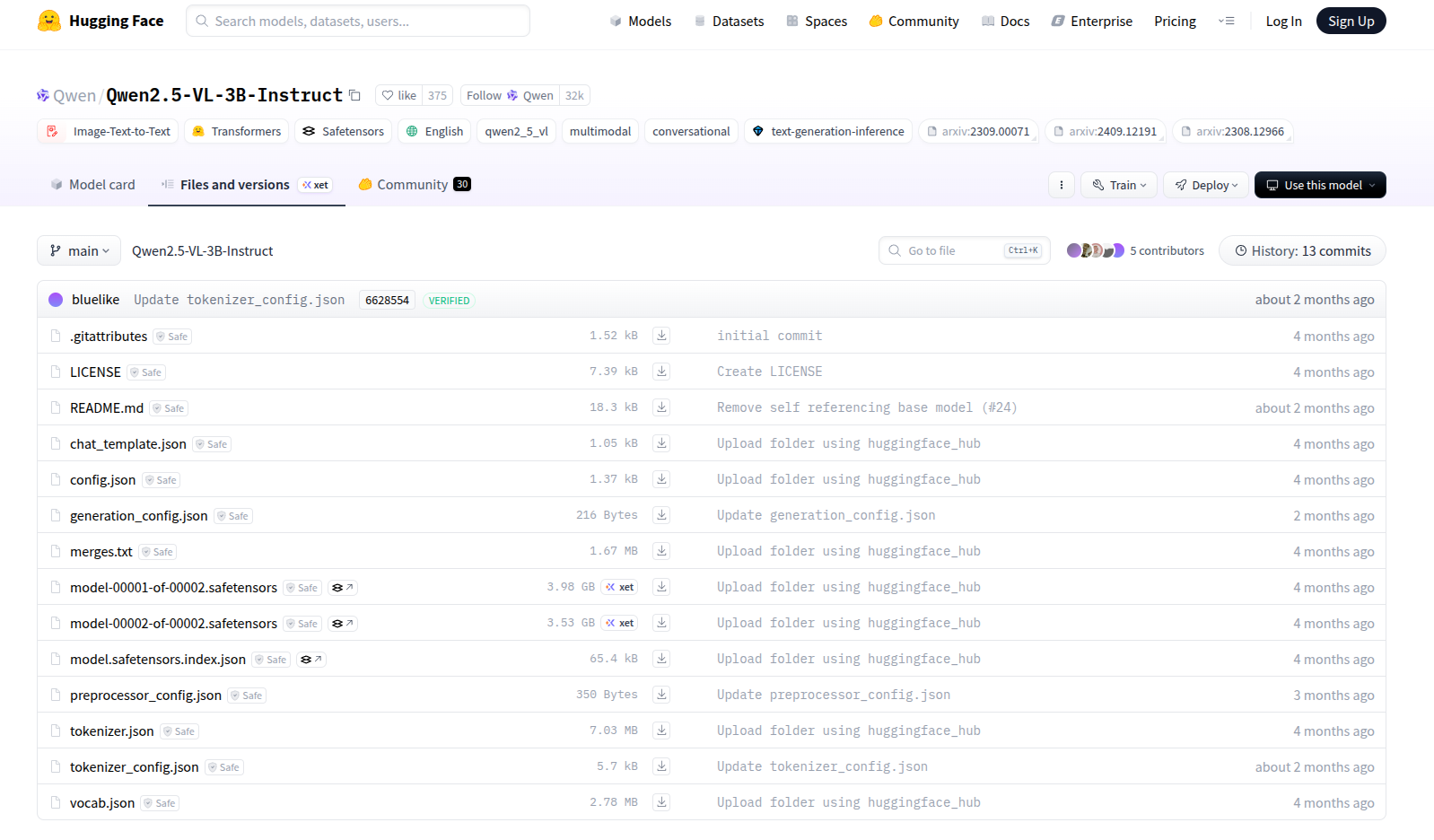Follow the Qwen organization

510,95
